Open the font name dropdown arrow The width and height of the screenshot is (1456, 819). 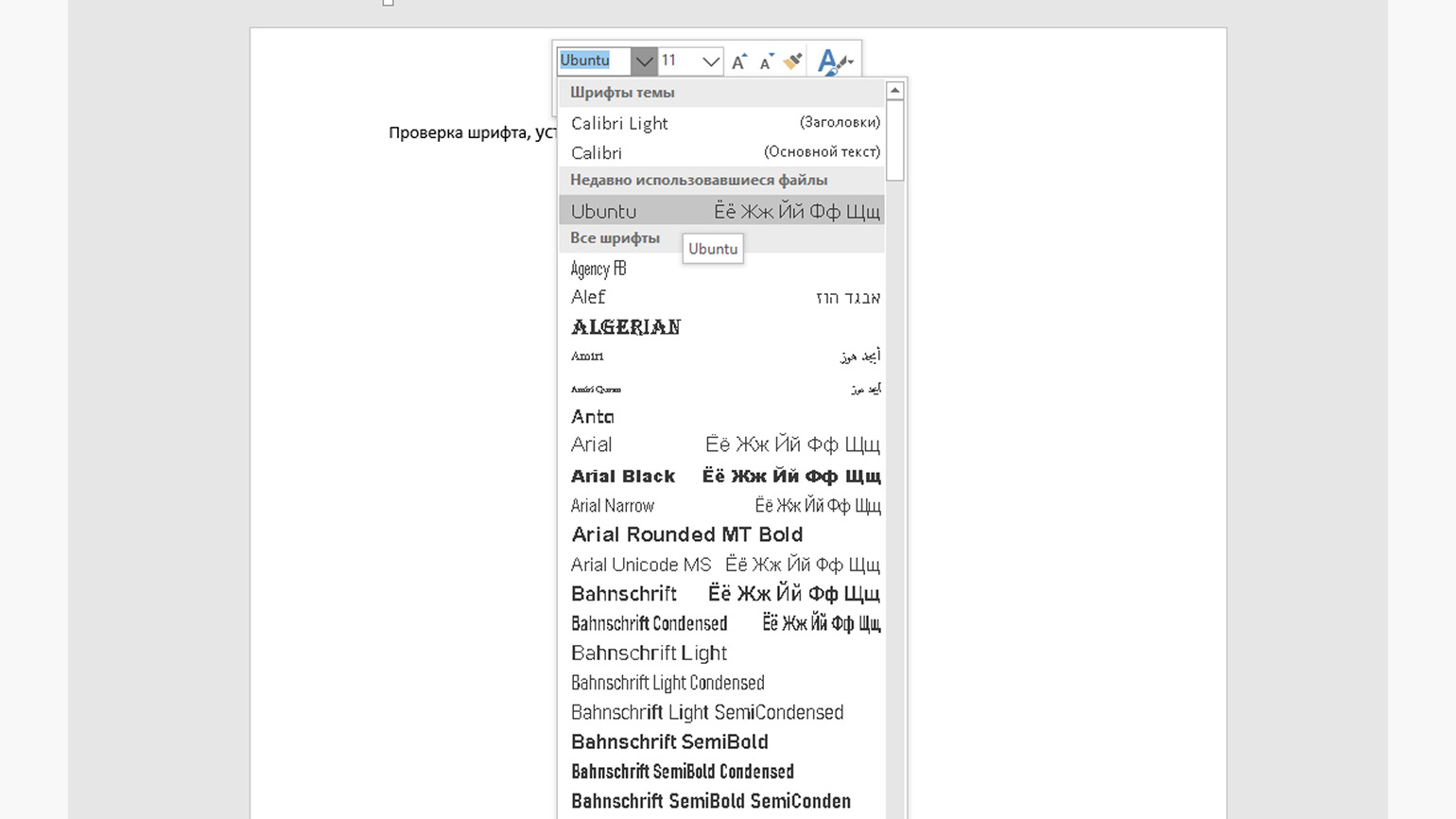pos(644,61)
